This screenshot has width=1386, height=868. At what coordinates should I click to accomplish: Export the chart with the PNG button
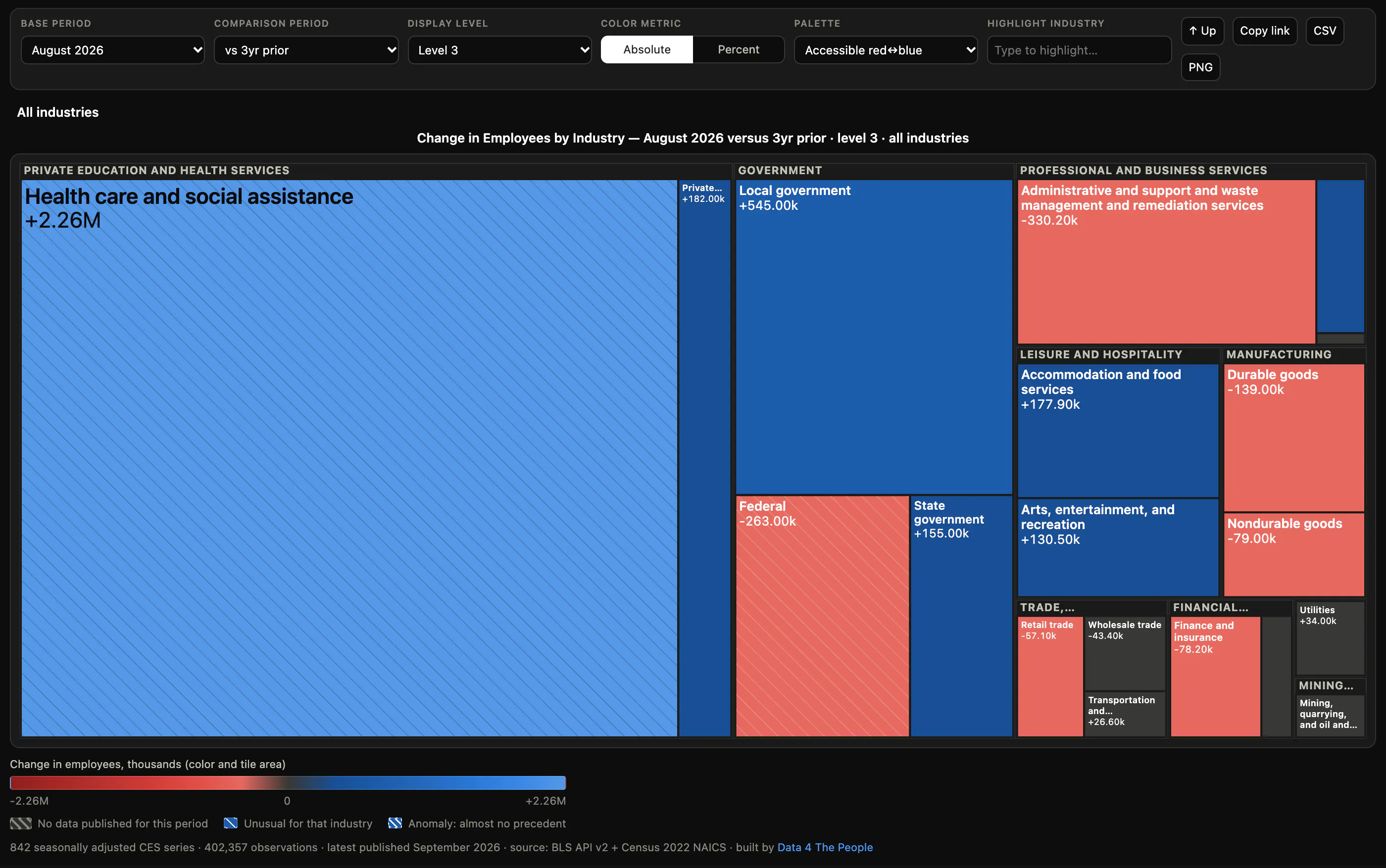point(1200,67)
